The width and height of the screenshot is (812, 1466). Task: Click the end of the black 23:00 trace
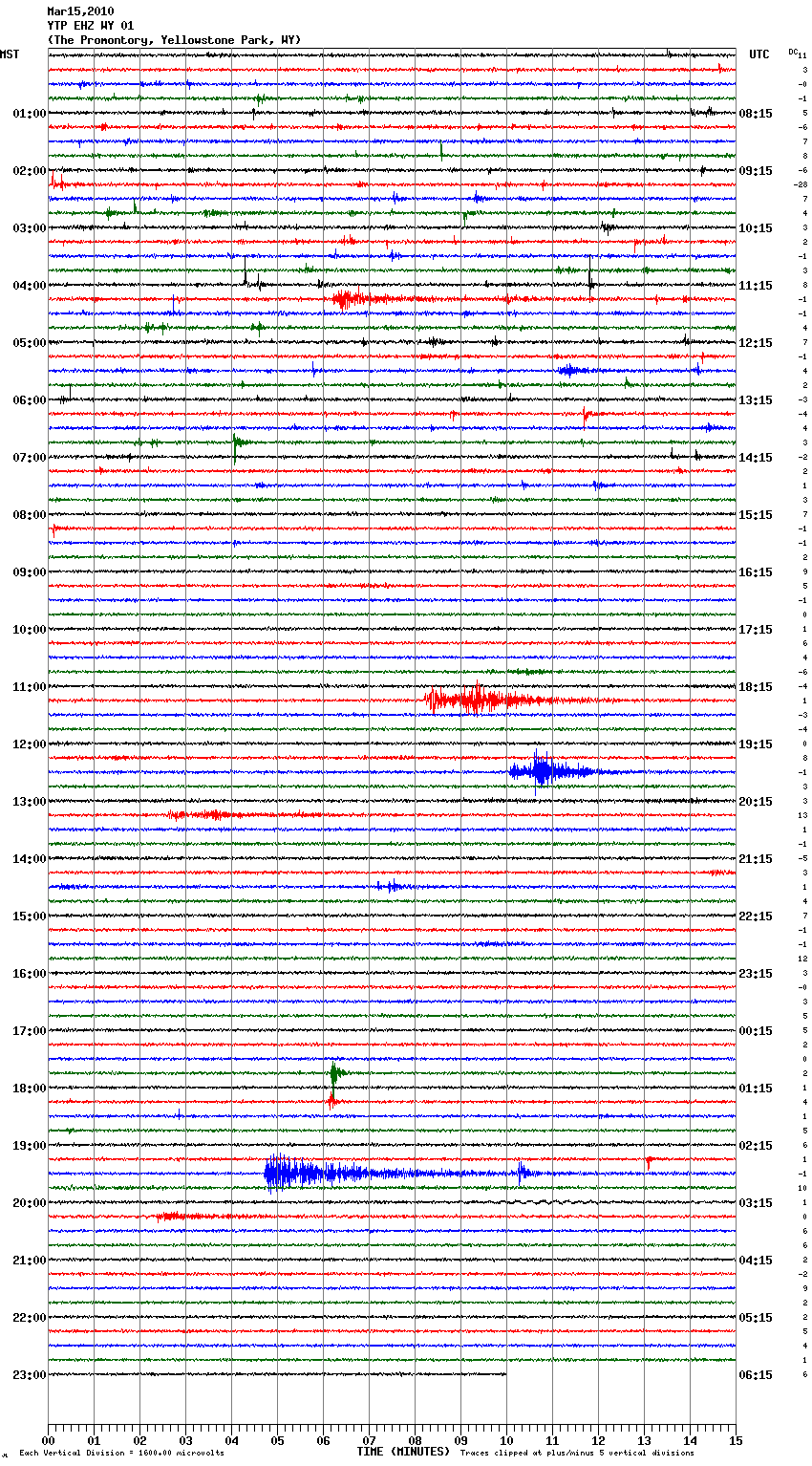click(505, 1374)
